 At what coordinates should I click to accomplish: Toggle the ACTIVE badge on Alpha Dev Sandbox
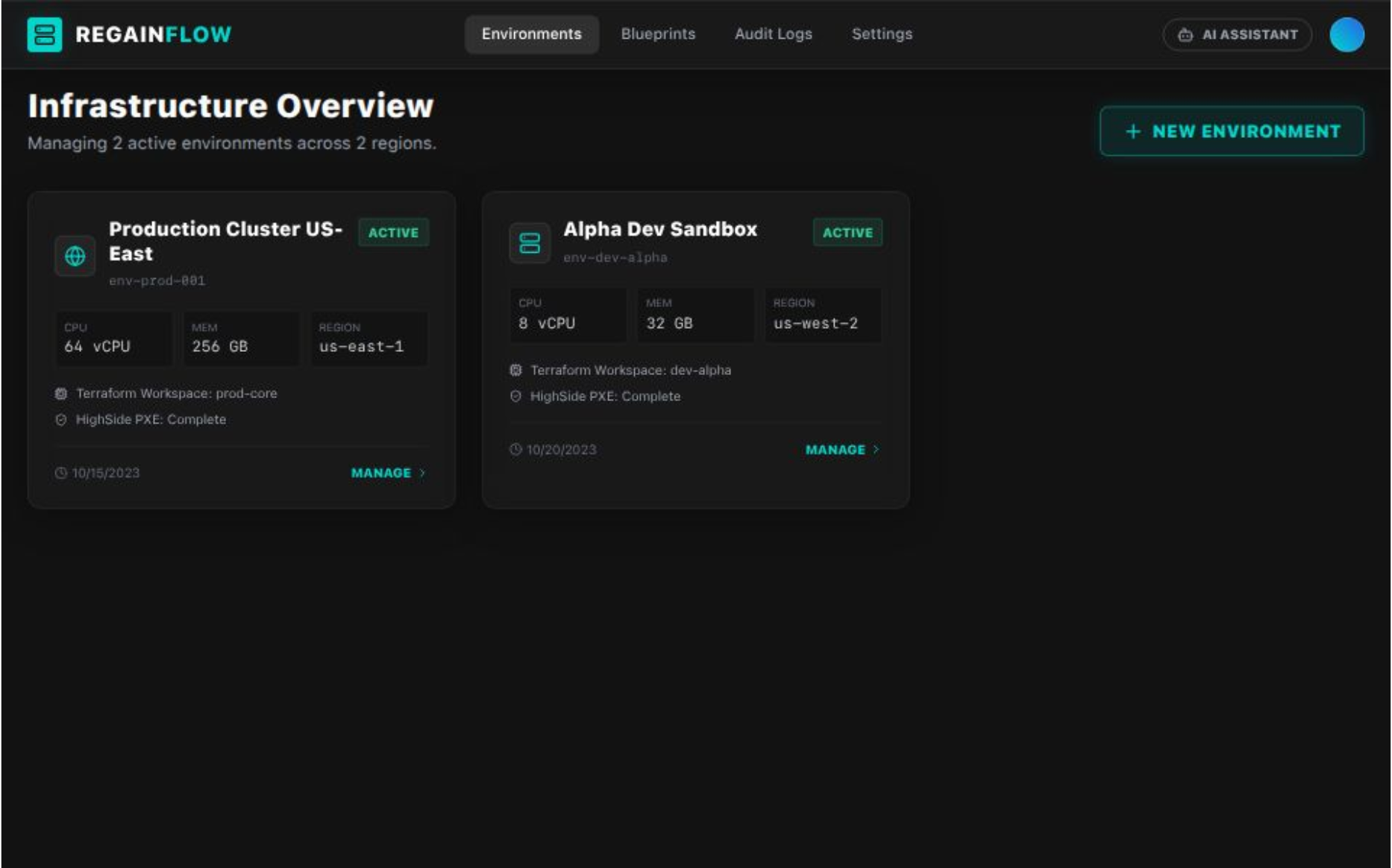pos(847,232)
